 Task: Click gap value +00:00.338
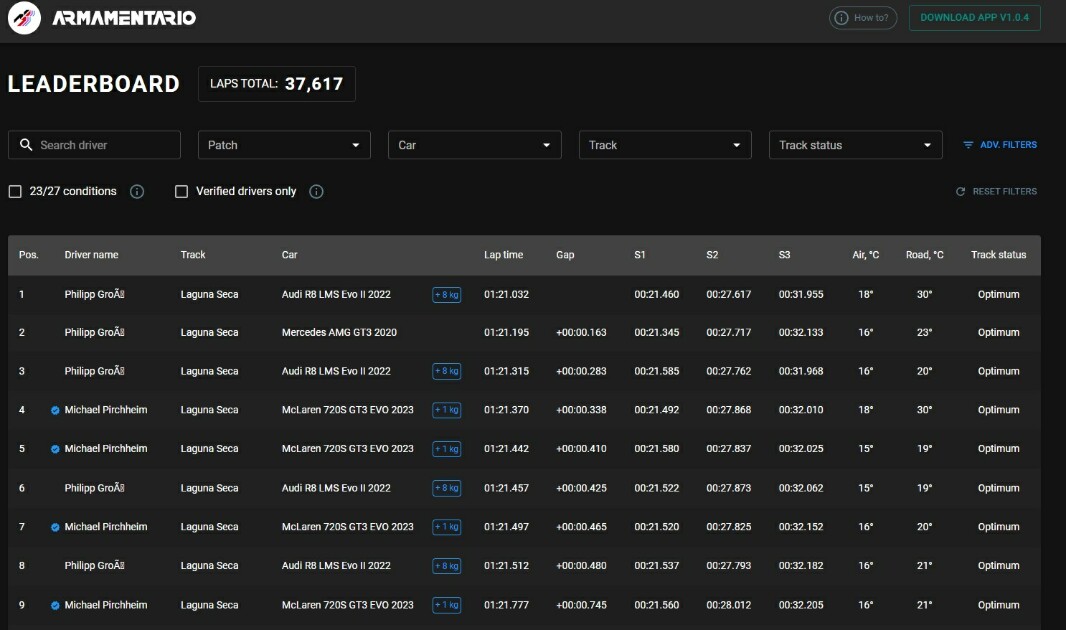click(581, 410)
